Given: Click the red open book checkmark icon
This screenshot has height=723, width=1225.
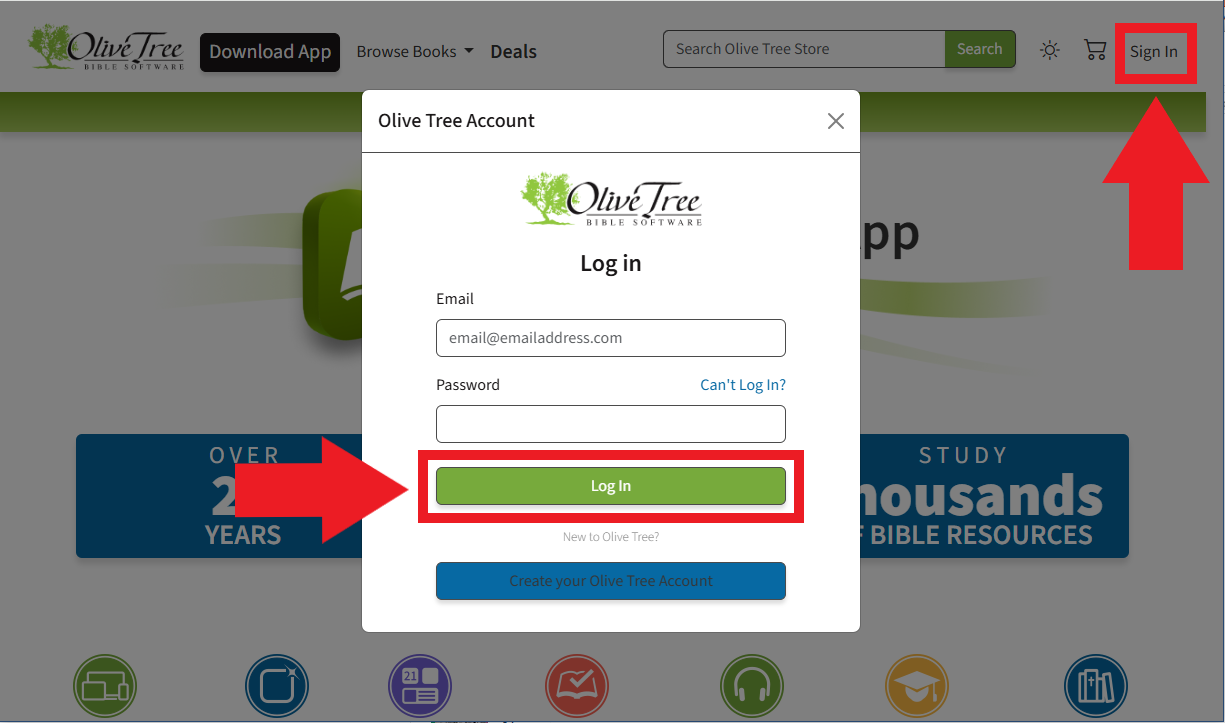Looking at the screenshot, I should [577, 687].
